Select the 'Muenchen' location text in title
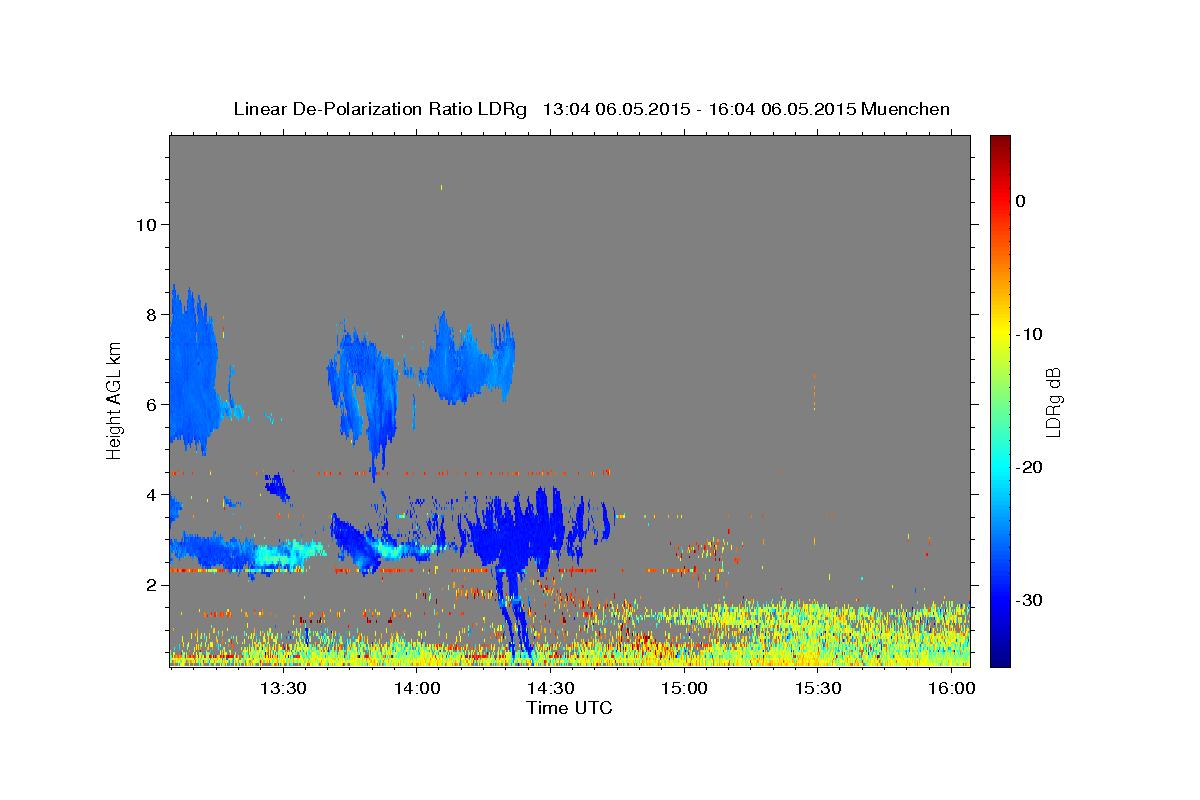 [906, 109]
